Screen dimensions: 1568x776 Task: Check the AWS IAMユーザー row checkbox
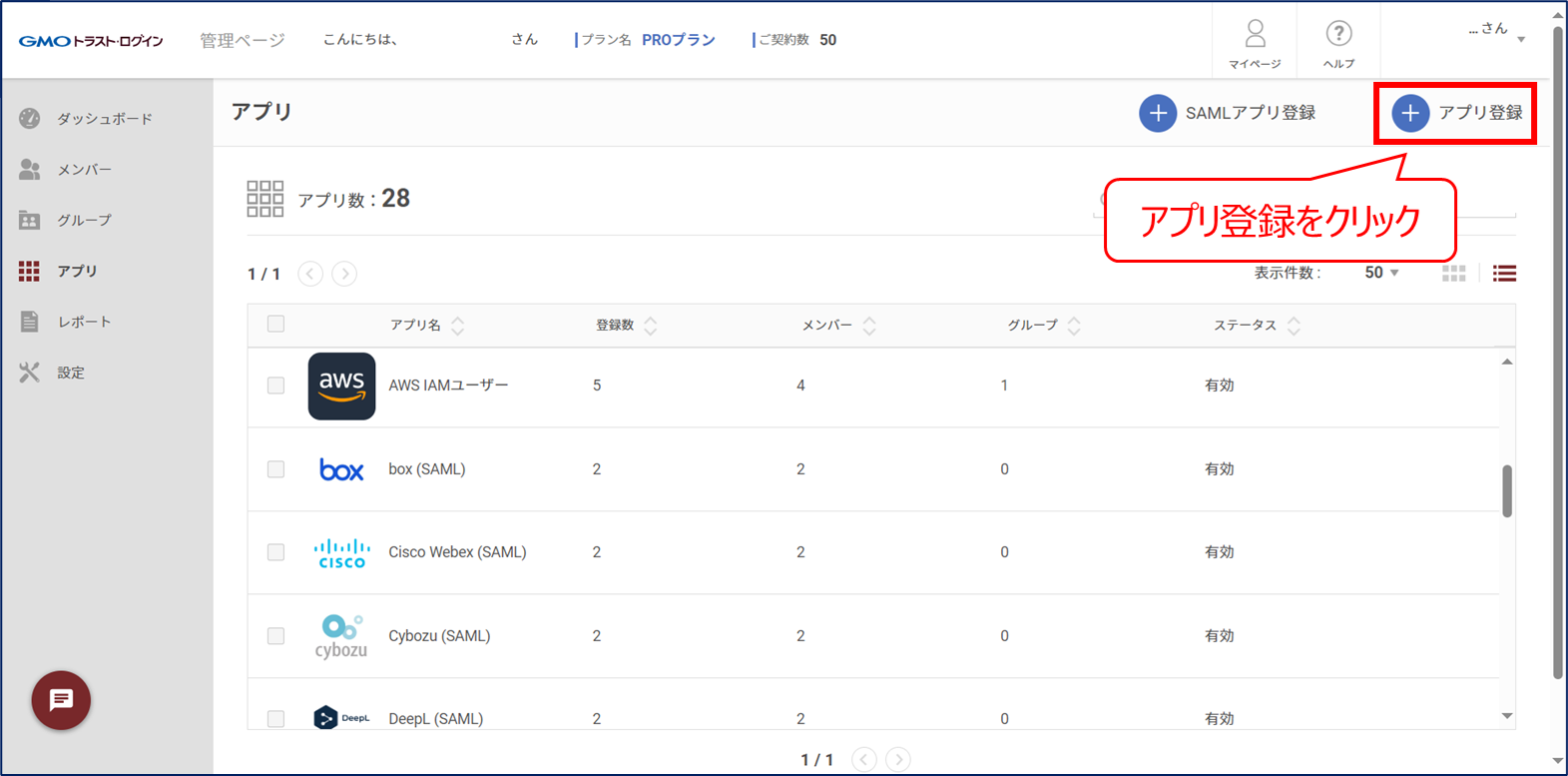275,386
